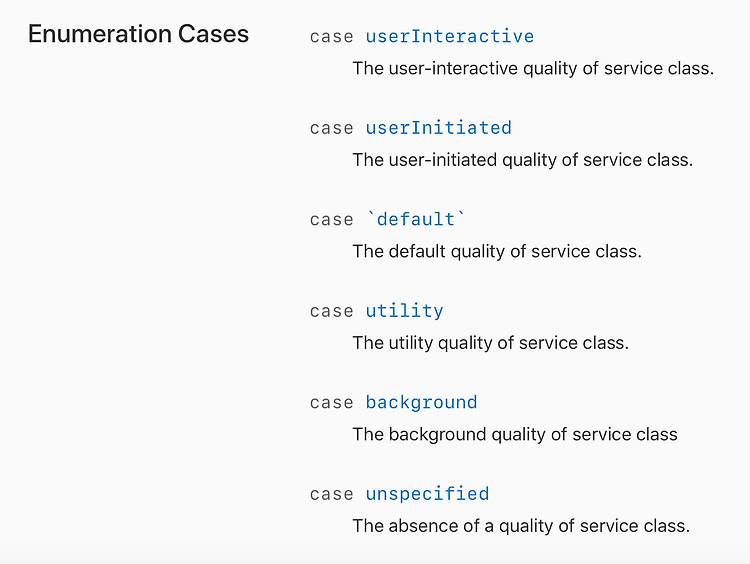Click the background quality of service description
Image resolution: width=750 pixels, height=564 pixels.
[x=515, y=434]
